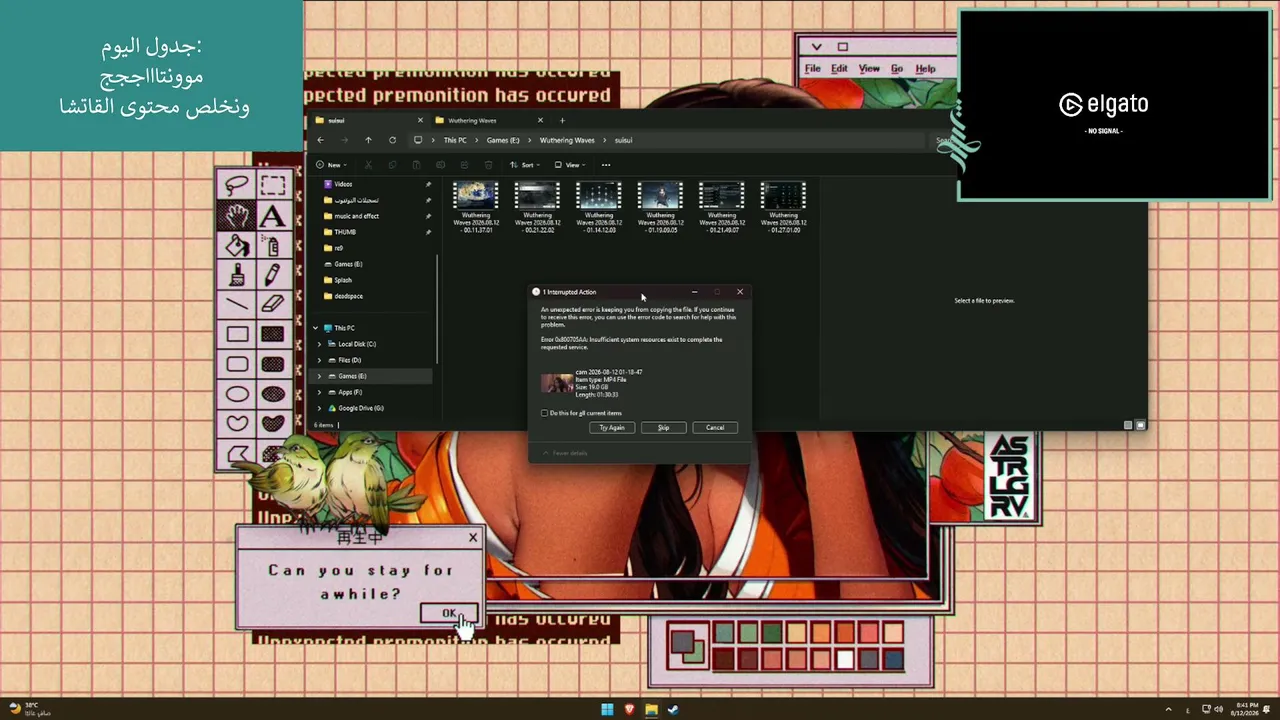Image resolution: width=1280 pixels, height=720 pixels.
Task: Open the volume control in system tray
Action: (x=1218, y=709)
